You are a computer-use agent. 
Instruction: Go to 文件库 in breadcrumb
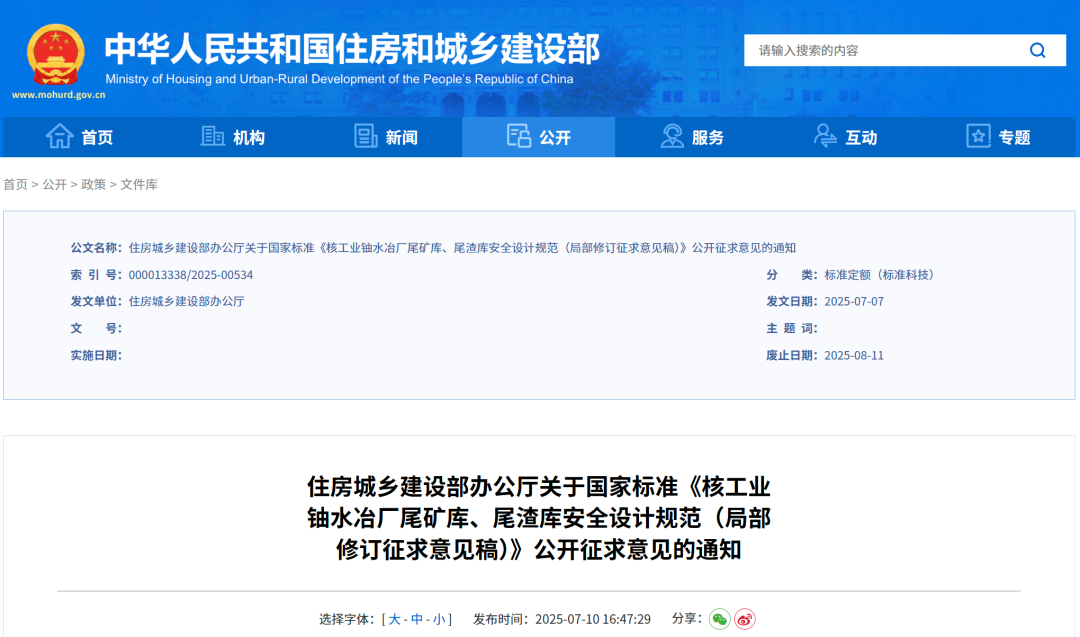click(x=139, y=185)
